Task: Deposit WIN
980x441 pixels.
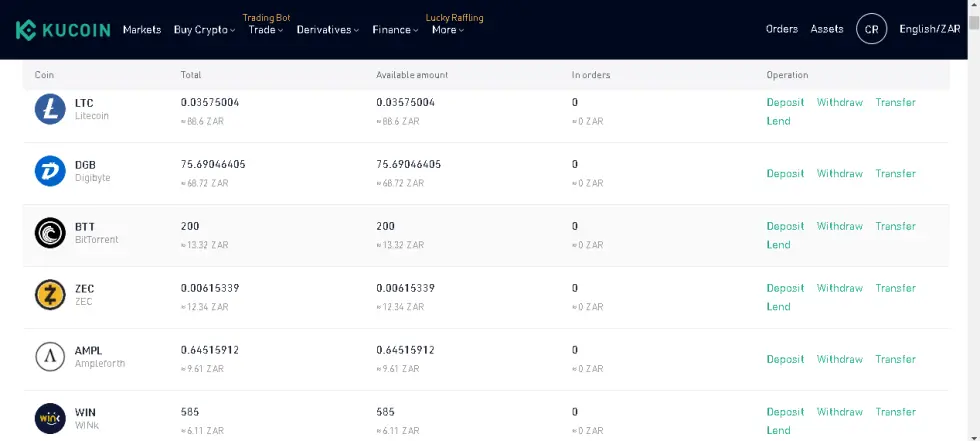Action: point(785,412)
